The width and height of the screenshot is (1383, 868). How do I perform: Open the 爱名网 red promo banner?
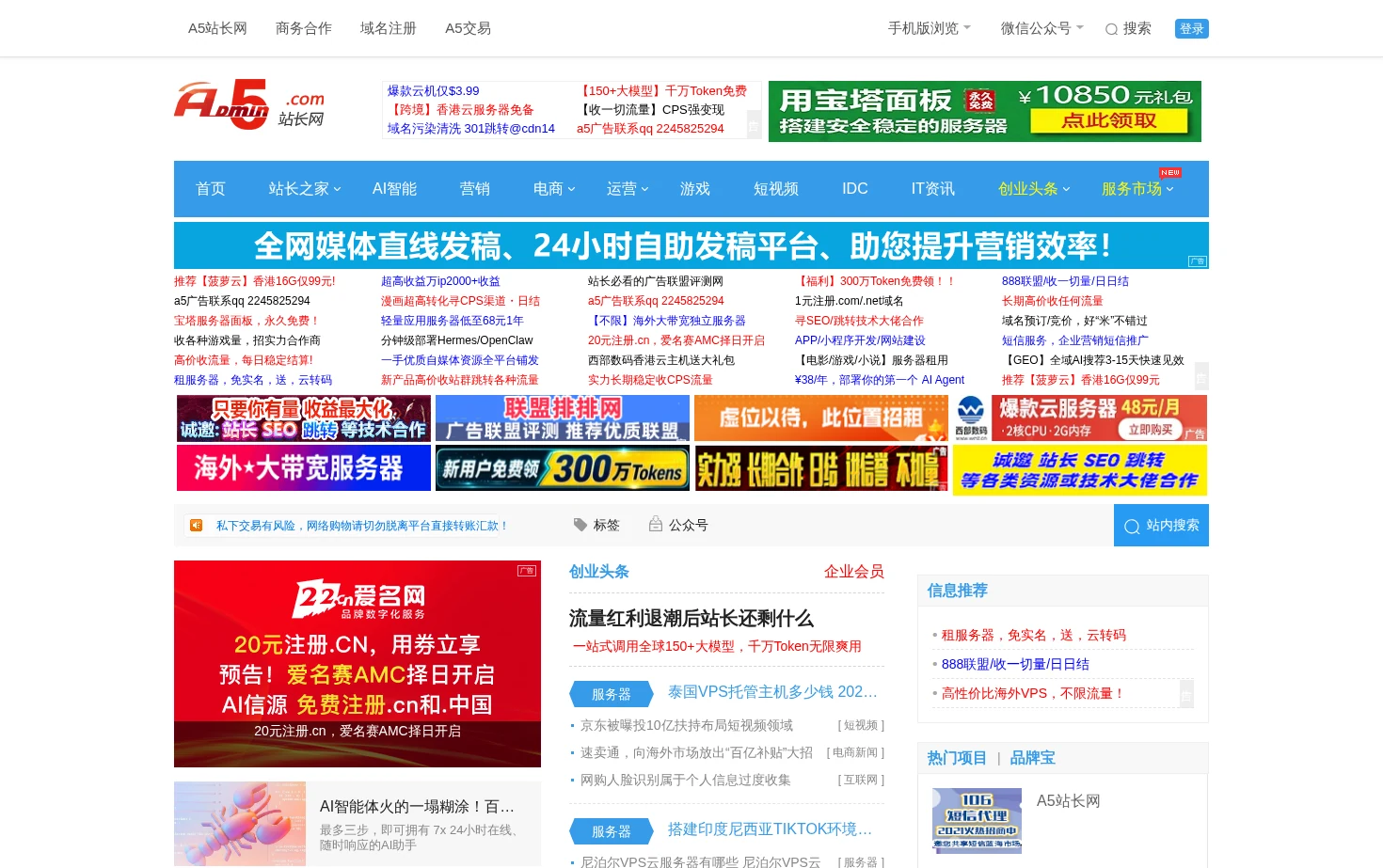(x=358, y=664)
